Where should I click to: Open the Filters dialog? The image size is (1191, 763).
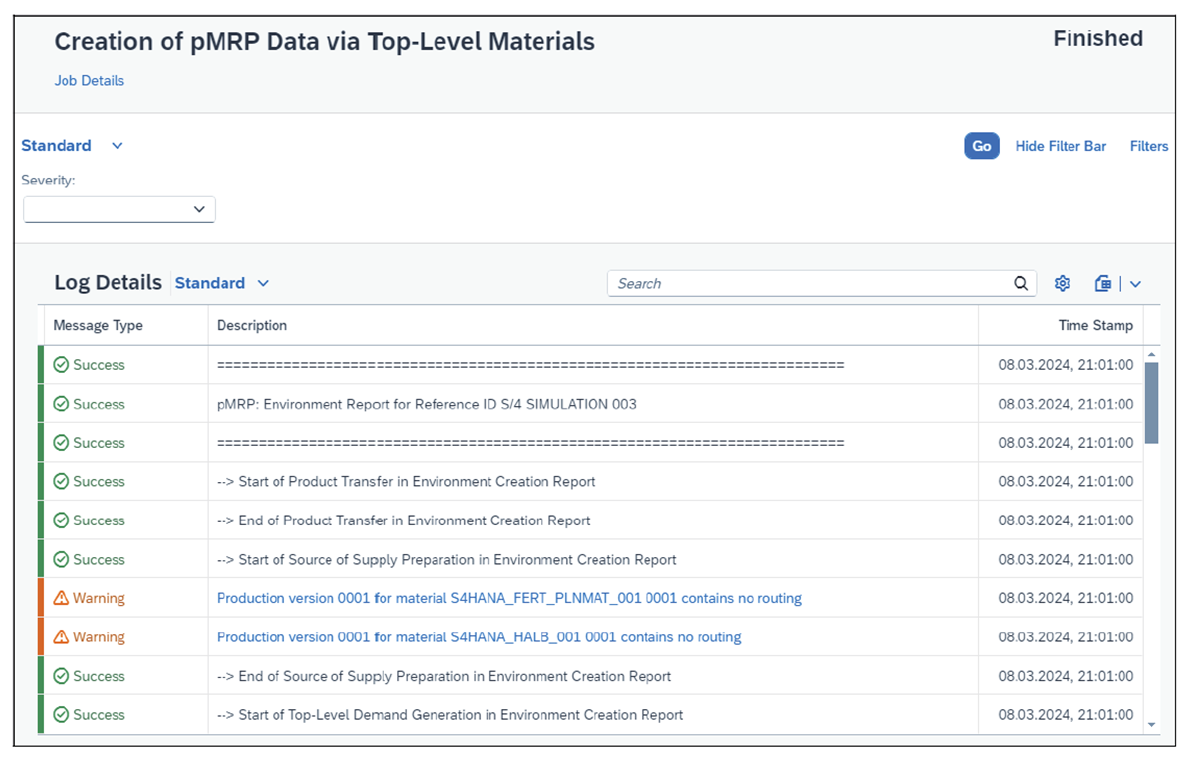click(1148, 146)
